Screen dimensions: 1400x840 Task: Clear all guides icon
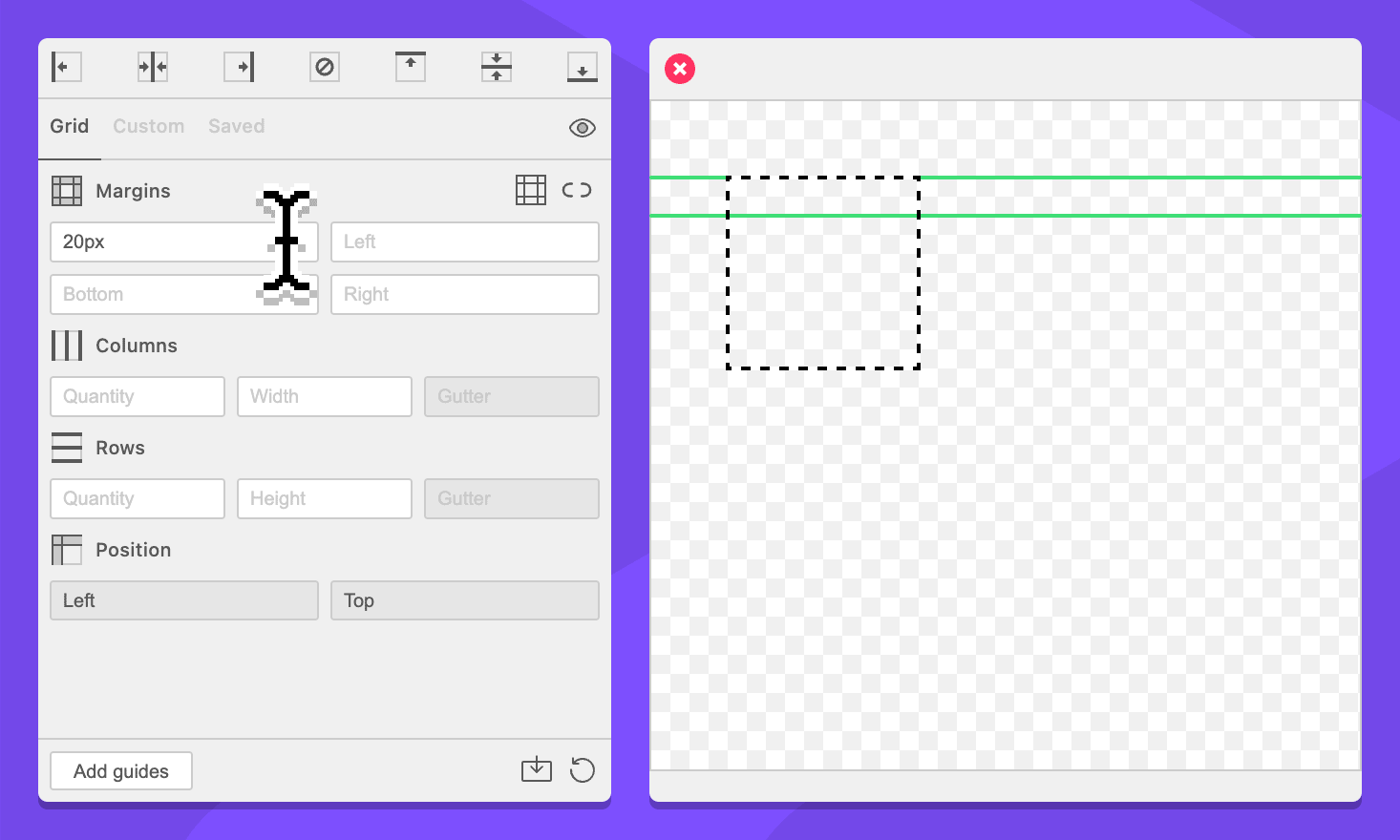point(325,67)
